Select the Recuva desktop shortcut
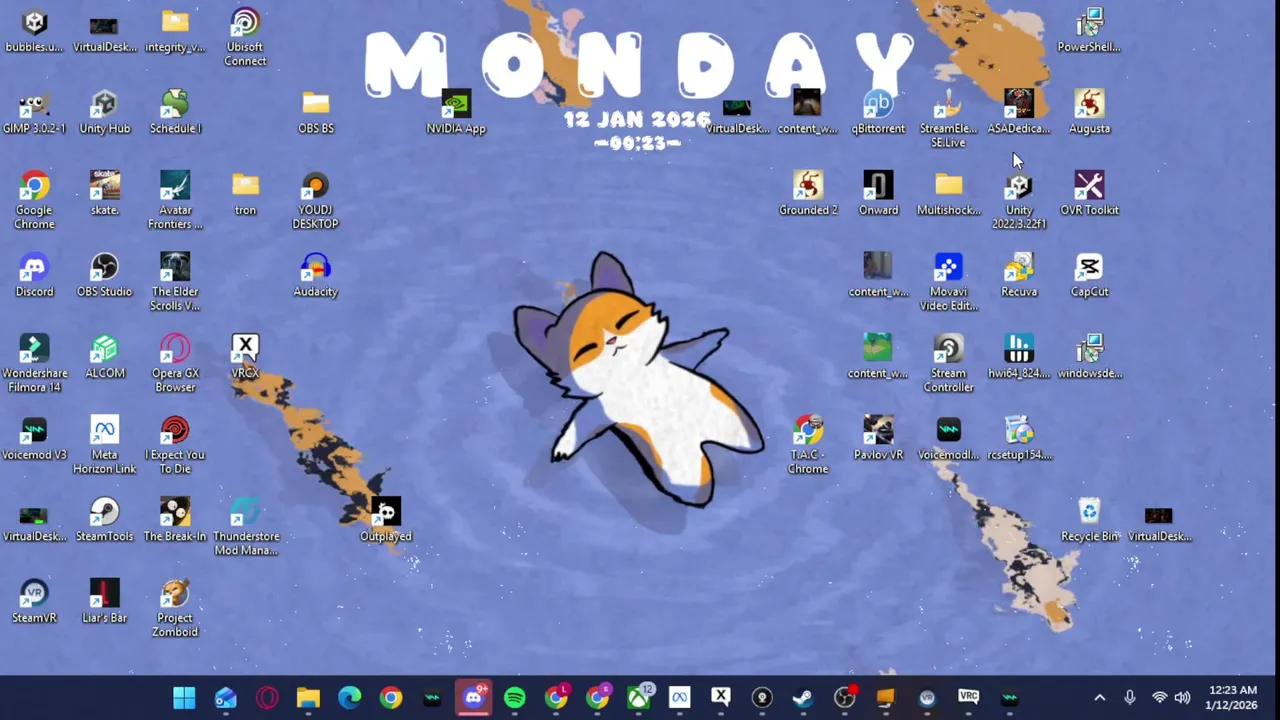Viewport: 1280px width, 720px height. tap(1019, 275)
